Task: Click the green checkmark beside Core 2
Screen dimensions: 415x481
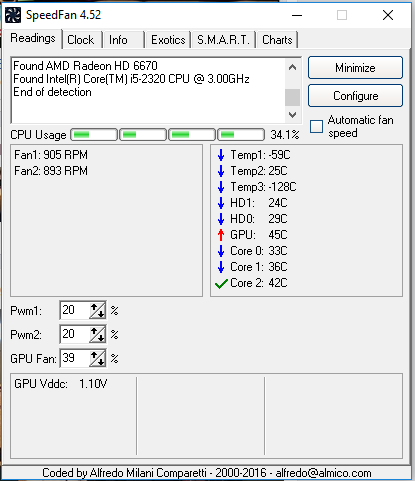Action: tap(221, 284)
